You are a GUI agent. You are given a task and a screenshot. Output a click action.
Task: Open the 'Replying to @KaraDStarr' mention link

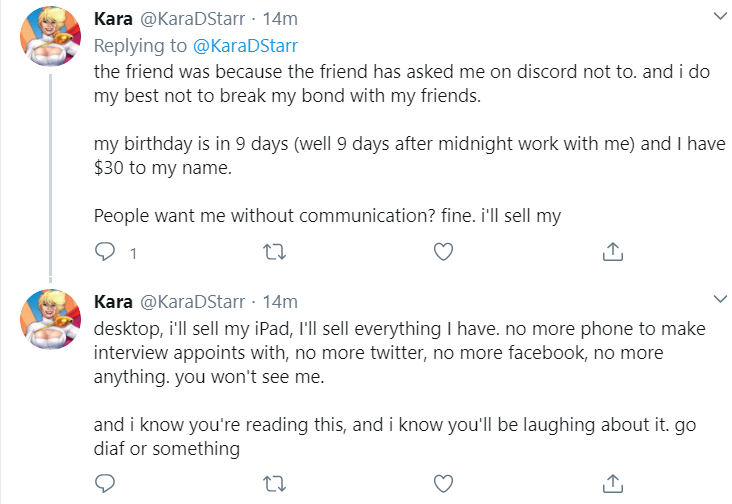pos(245,46)
